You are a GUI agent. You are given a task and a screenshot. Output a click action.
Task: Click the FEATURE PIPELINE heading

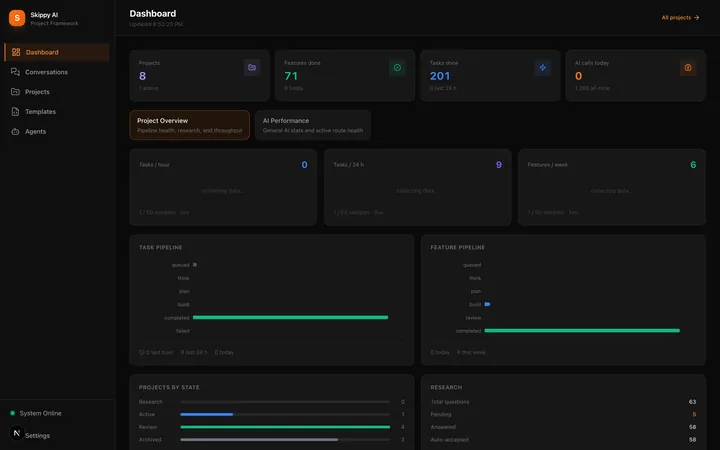pyautogui.click(x=457, y=247)
